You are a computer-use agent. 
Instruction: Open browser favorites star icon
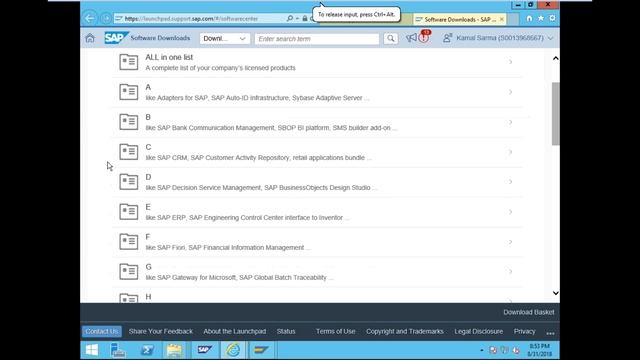[x=540, y=18]
